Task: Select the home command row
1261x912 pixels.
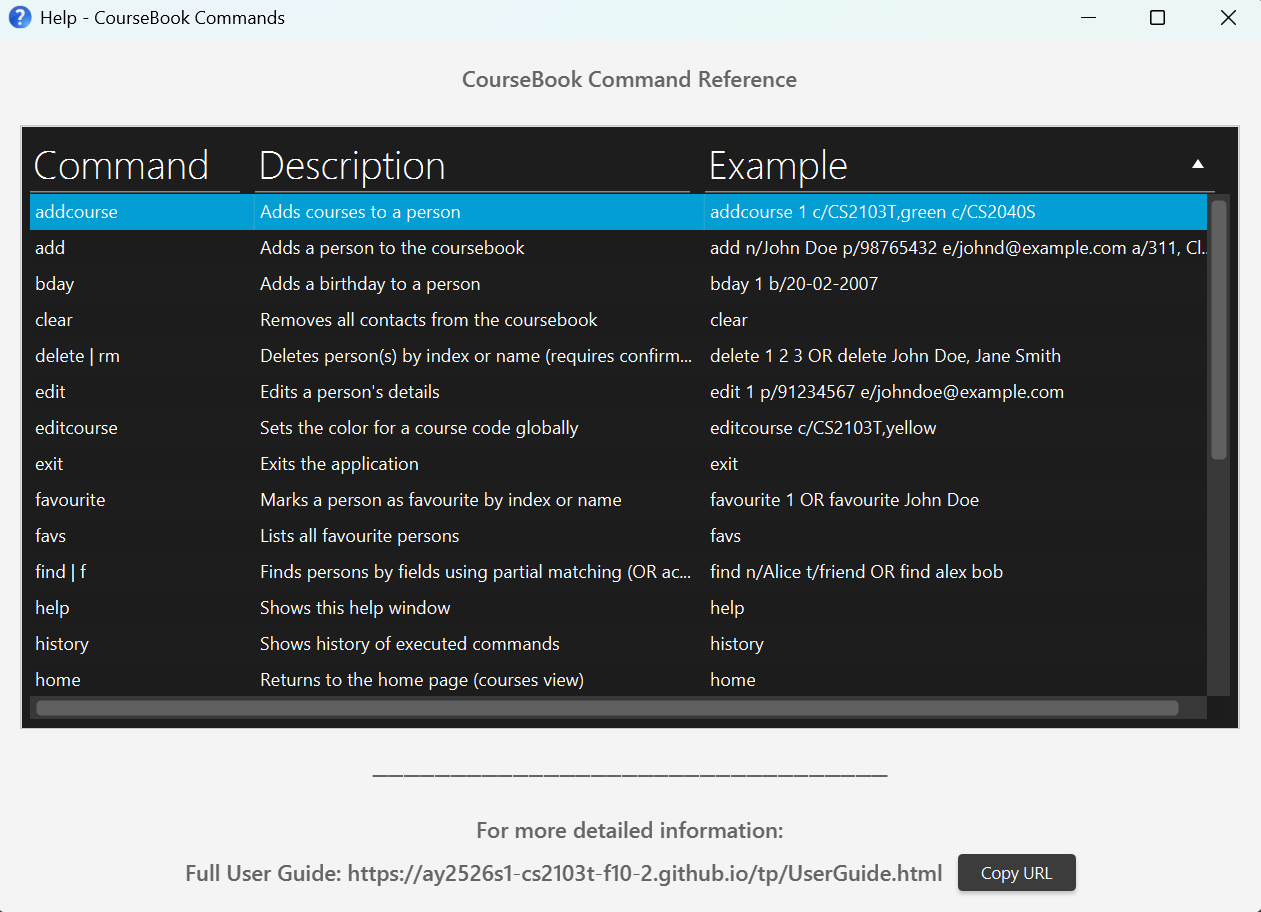Action: pyautogui.click(x=58, y=680)
